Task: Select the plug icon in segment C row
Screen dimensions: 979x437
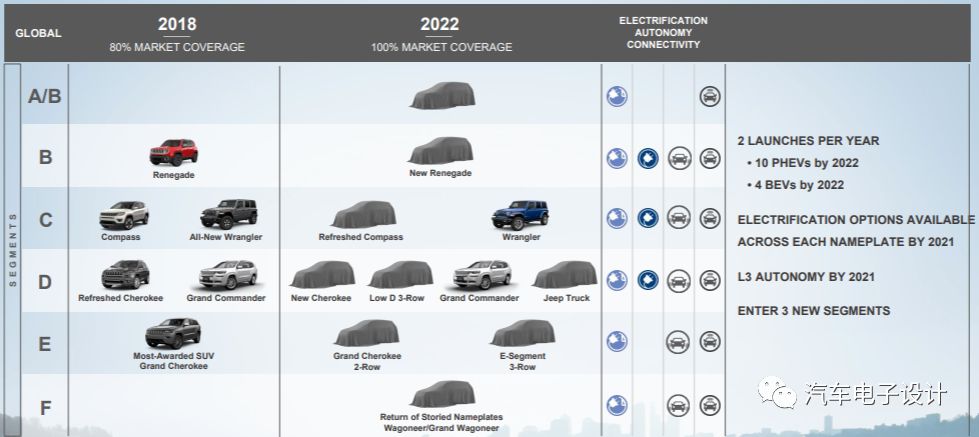Action: coord(648,218)
